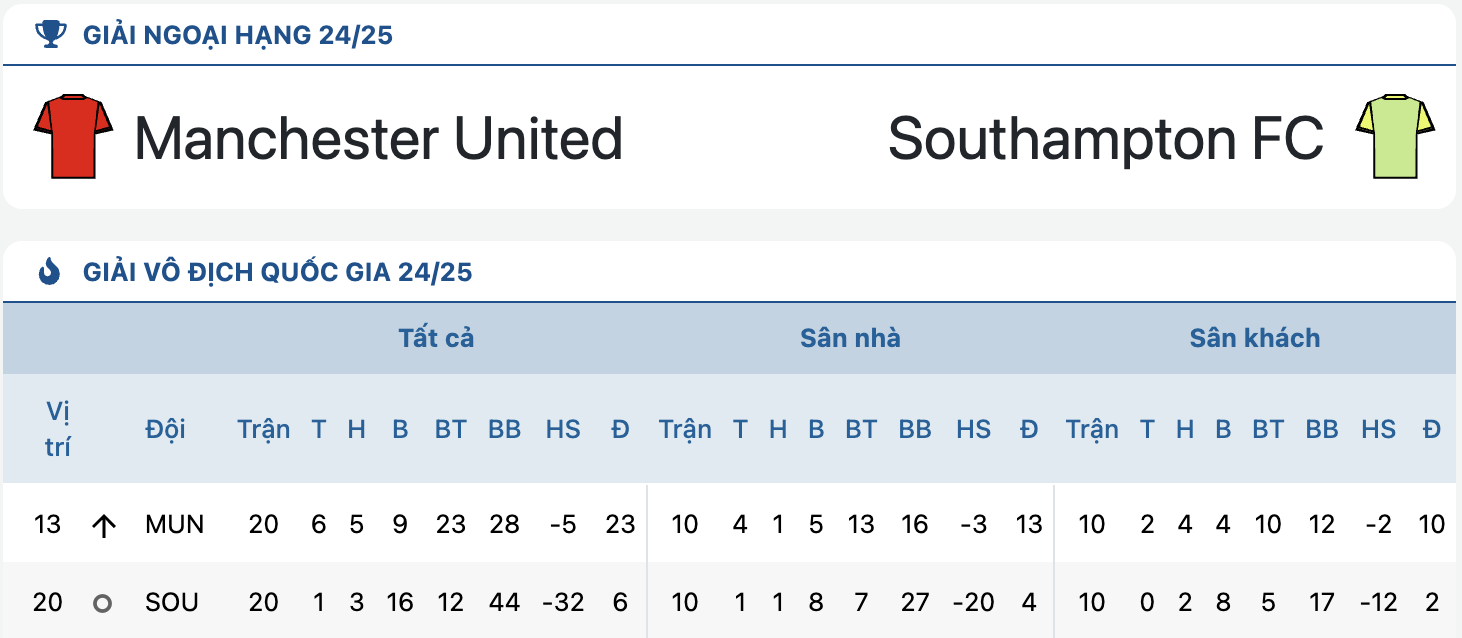Click the trophy icon beside Giải Ngoại Hạng

pyautogui.click(x=49, y=35)
